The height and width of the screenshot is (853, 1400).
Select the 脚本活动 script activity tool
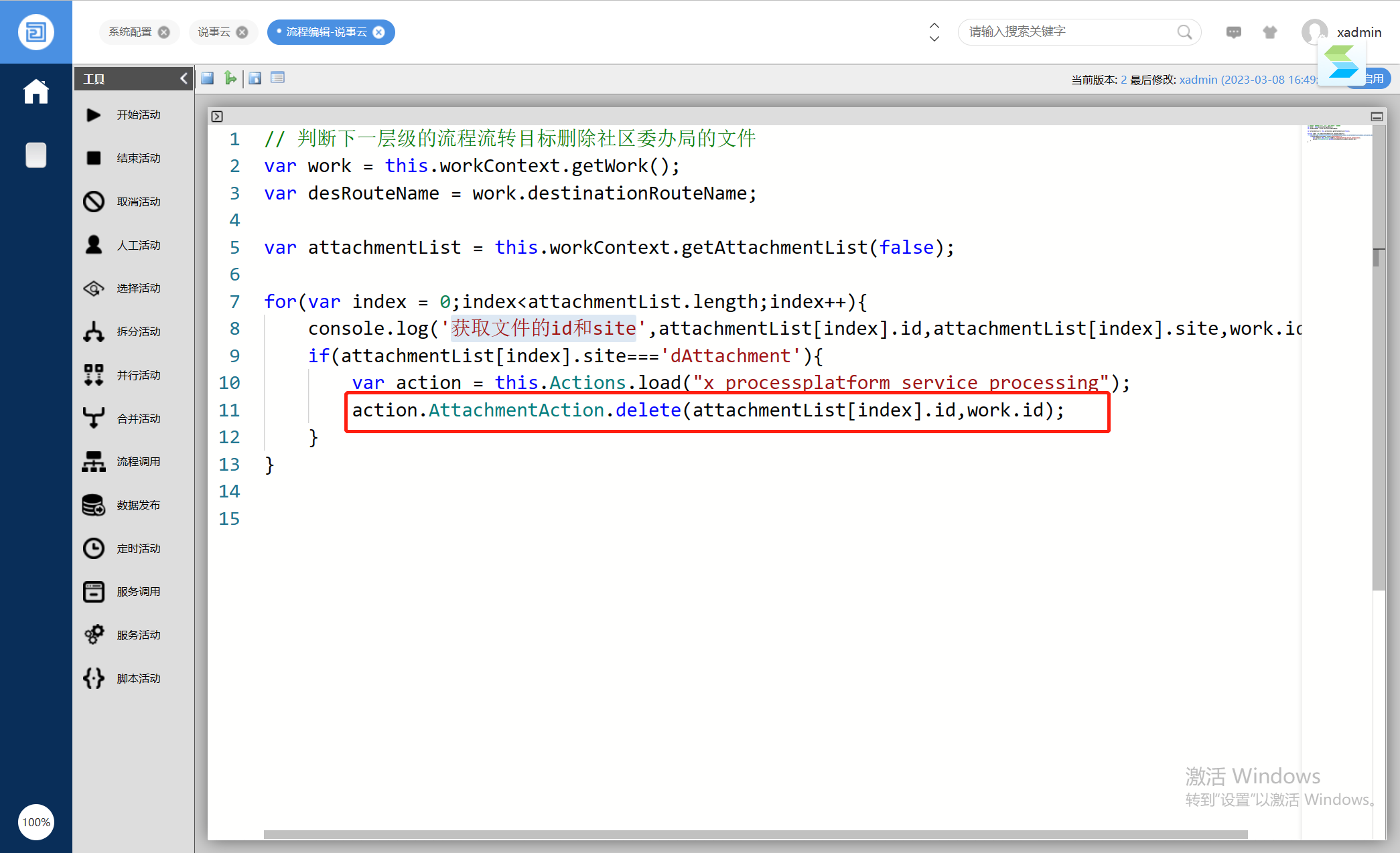point(123,678)
